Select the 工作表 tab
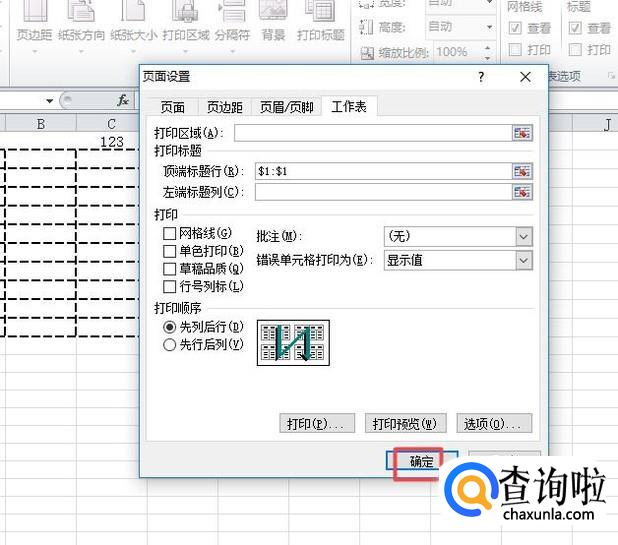This screenshot has width=618, height=545. coord(349,106)
